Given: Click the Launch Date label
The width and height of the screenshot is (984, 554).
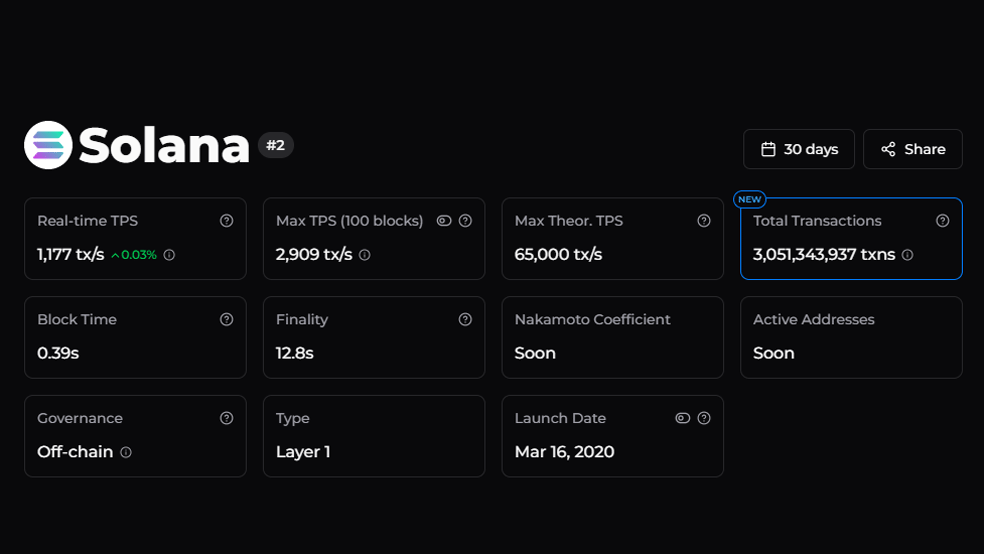Looking at the screenshot, I should point(560,418).
